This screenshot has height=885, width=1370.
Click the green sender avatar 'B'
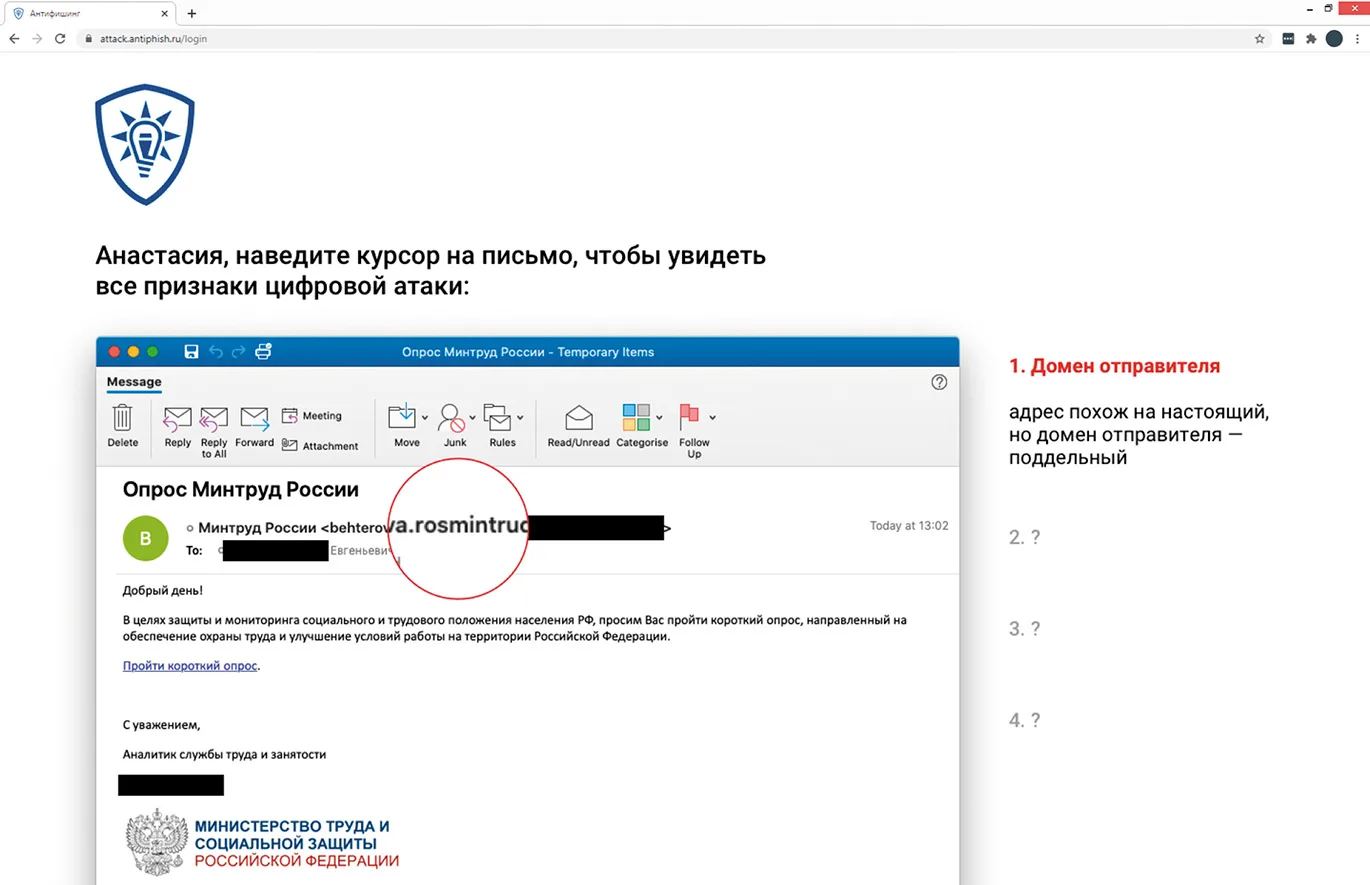point(145,538)
